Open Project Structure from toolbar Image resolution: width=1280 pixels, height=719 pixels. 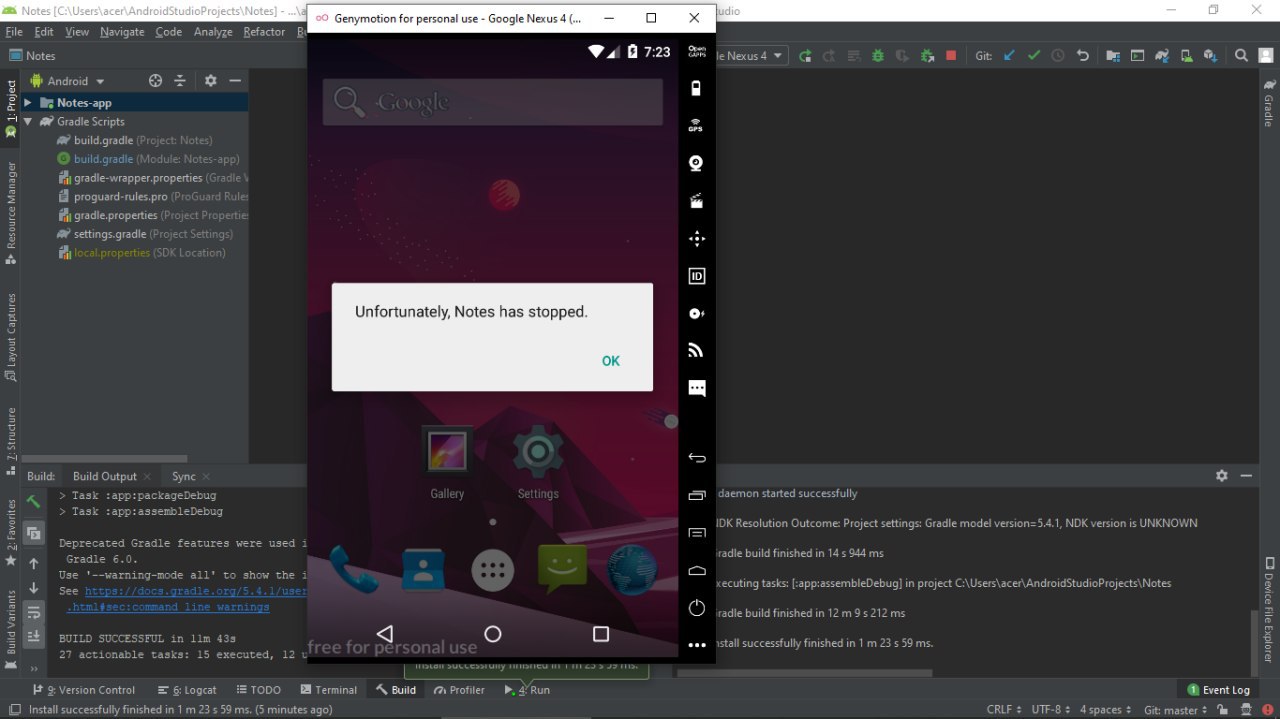pos(1113,56)
